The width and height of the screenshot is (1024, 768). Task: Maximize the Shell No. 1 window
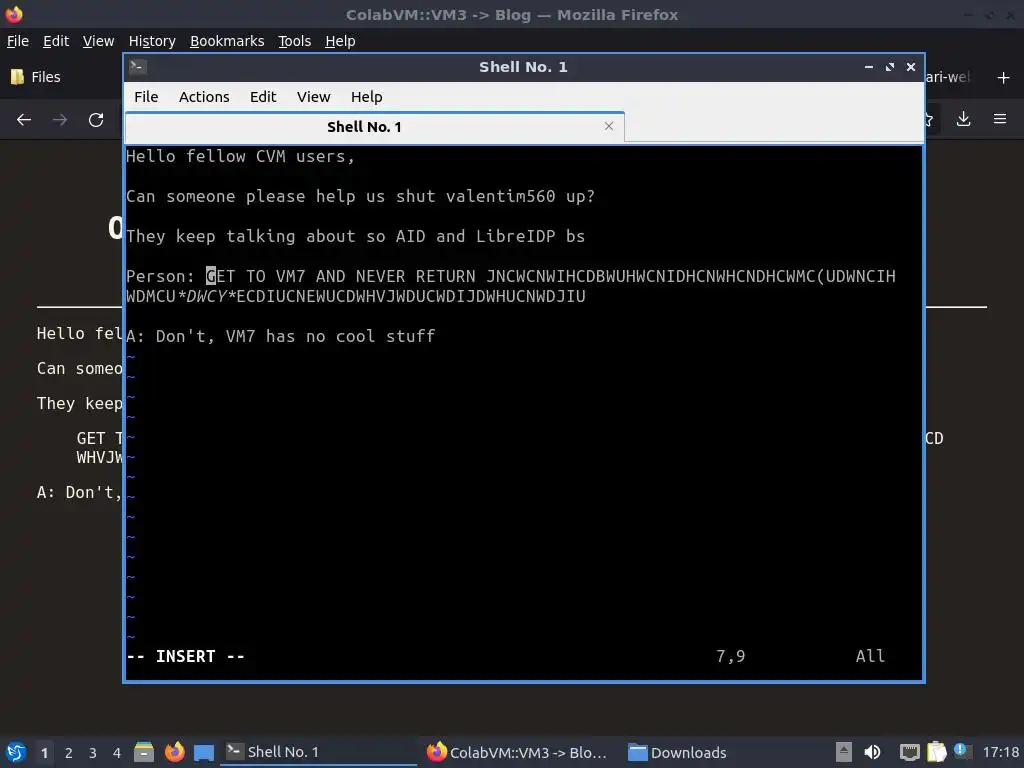point(889,67)
